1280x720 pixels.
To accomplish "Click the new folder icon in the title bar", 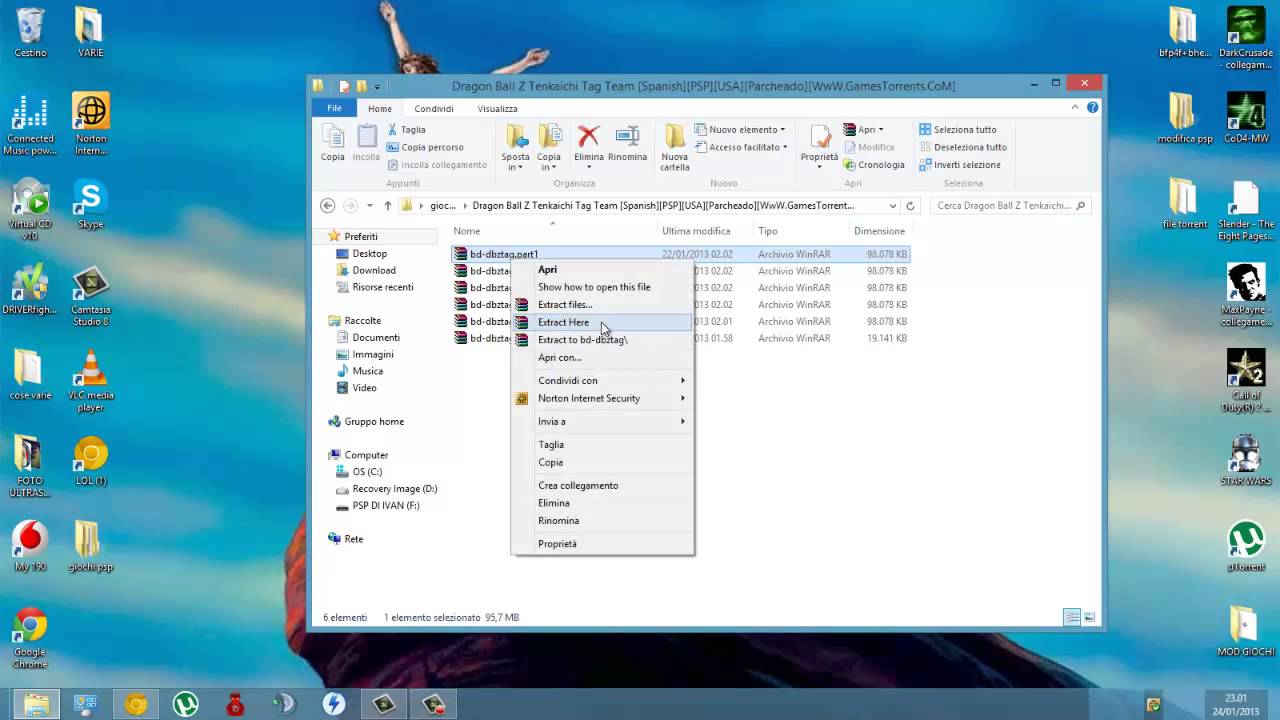I will tap(362, 86).
